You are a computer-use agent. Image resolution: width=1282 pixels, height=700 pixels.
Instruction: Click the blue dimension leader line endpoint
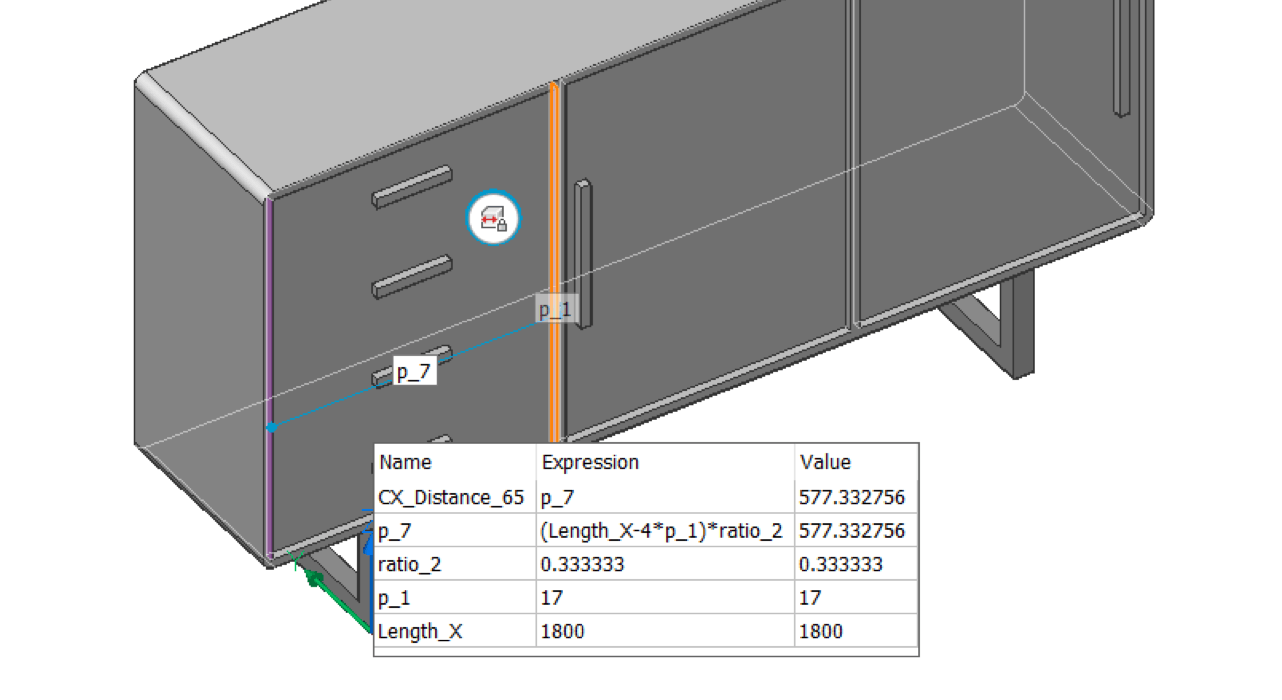(x=272, y=426)
